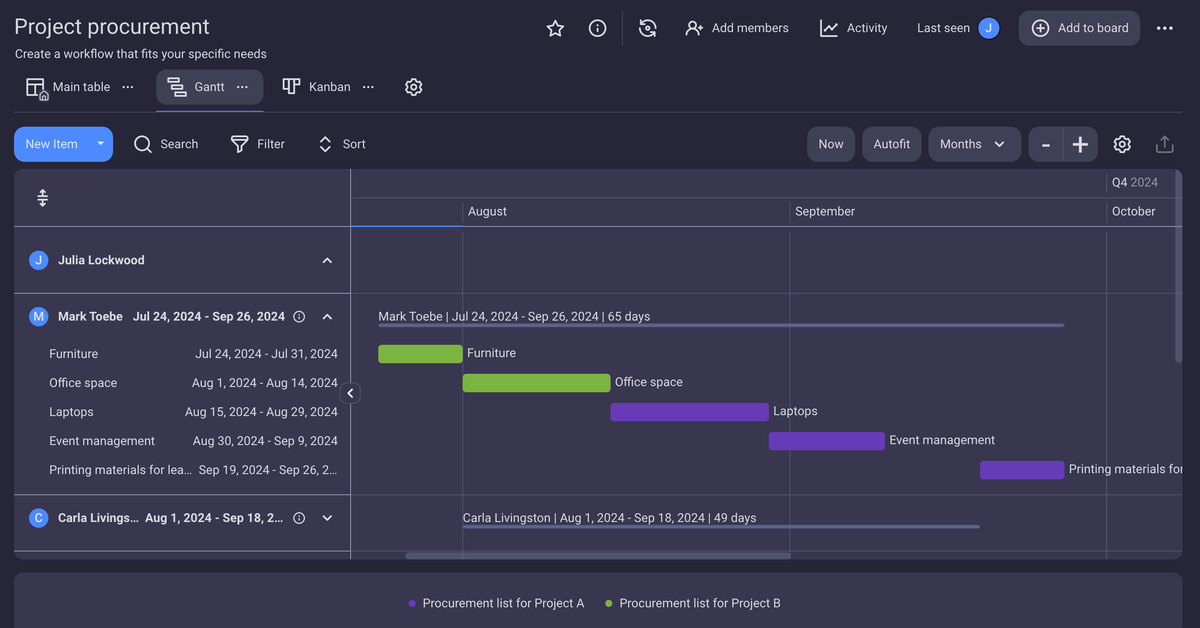Click the Add members icon
This screenshot has height=628, width=1200.
[695, 28]
